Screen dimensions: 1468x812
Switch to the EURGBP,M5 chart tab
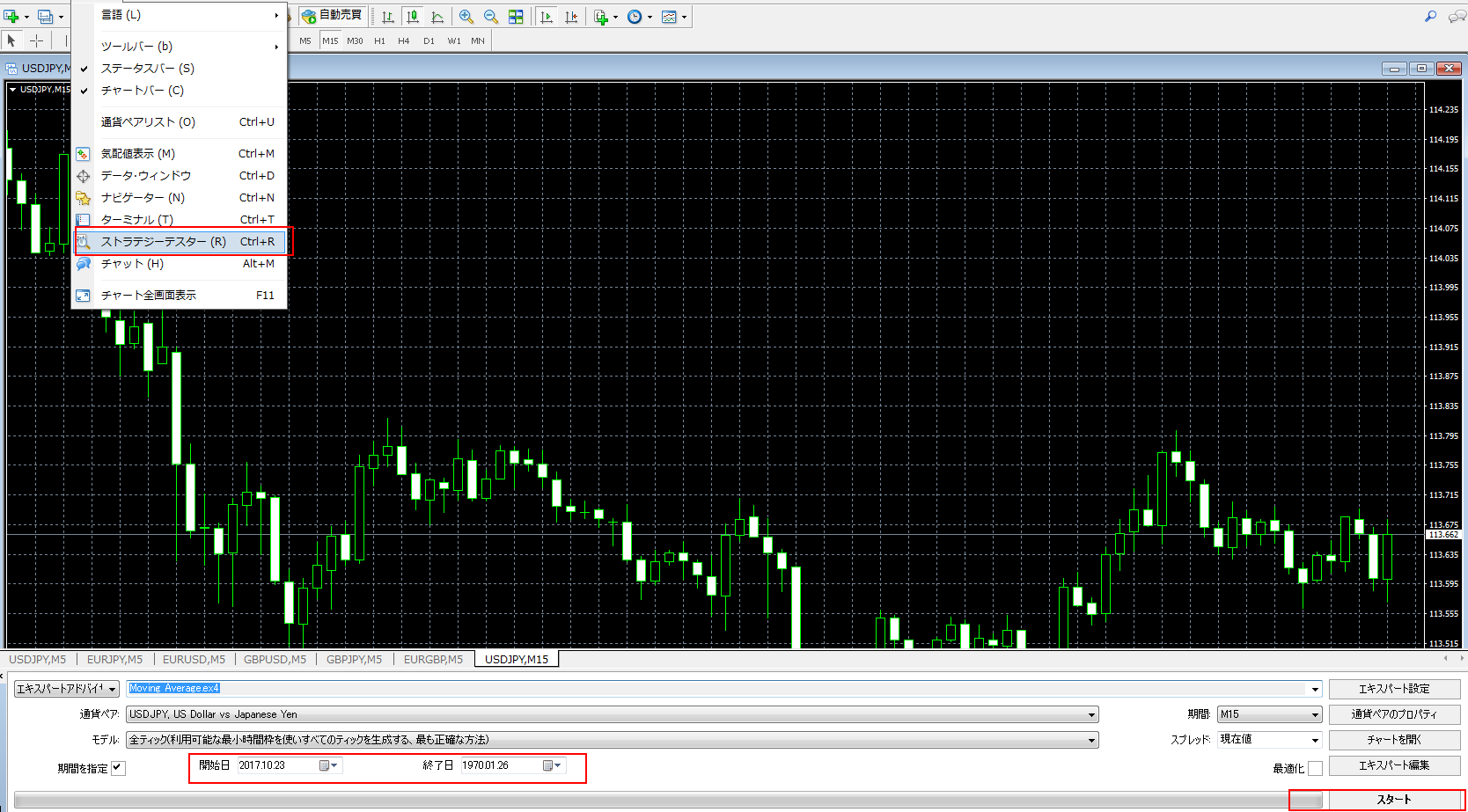click(433, 659)
